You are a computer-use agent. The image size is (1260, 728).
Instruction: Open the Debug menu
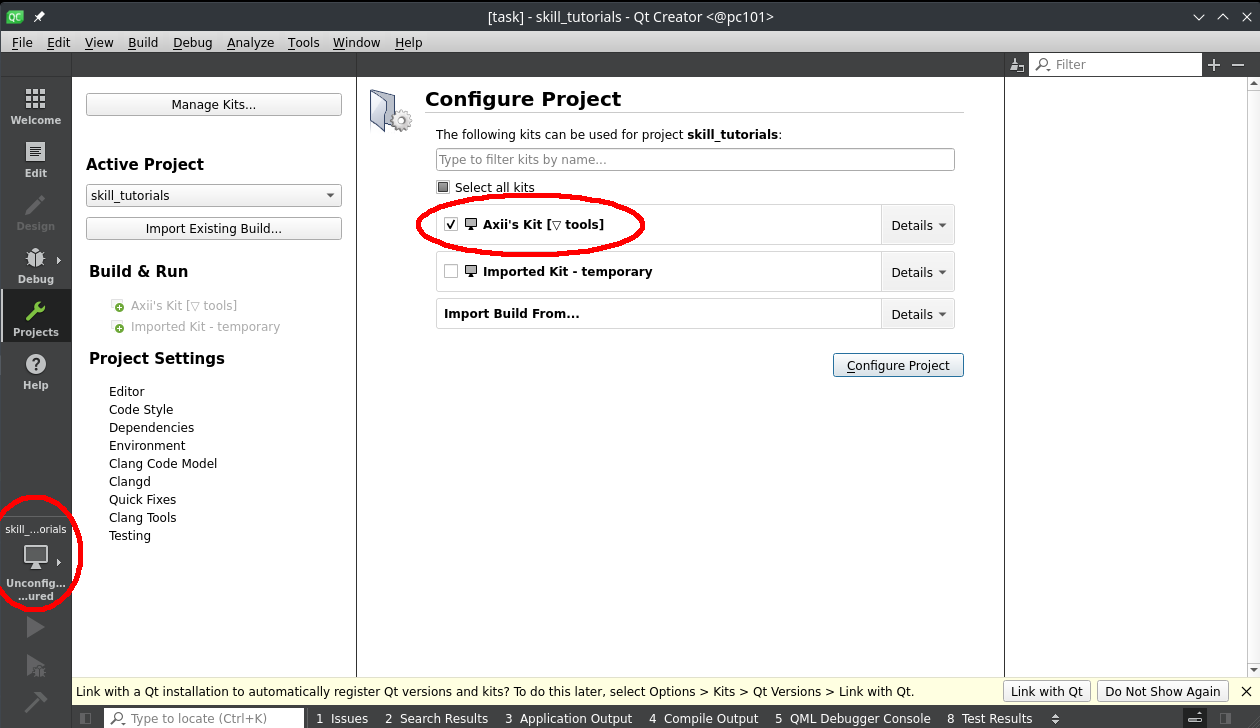pyautogui.click(x=193, y=42)
